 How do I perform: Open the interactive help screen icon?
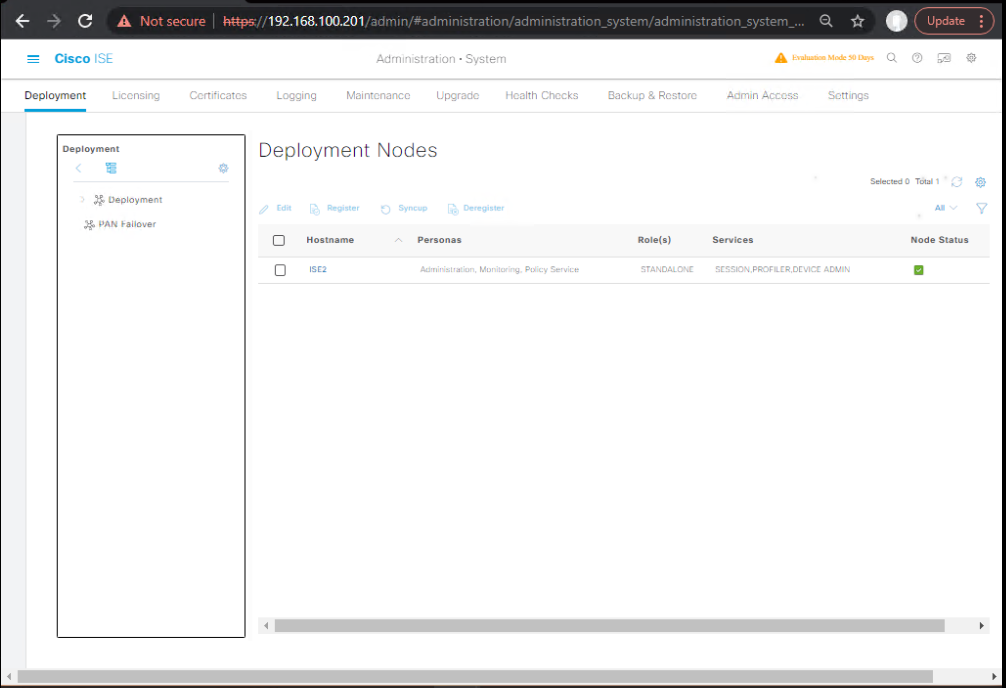pos(944,58)
